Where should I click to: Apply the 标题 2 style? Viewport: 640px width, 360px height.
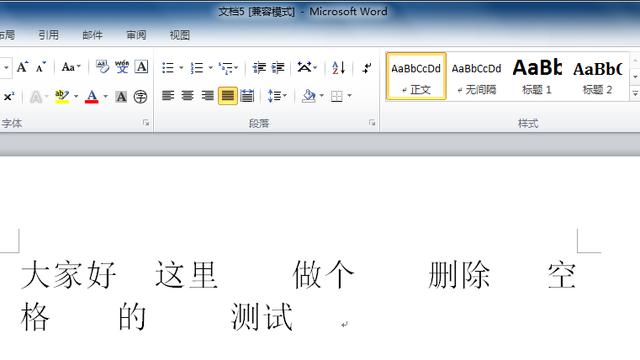coord(597,76)
